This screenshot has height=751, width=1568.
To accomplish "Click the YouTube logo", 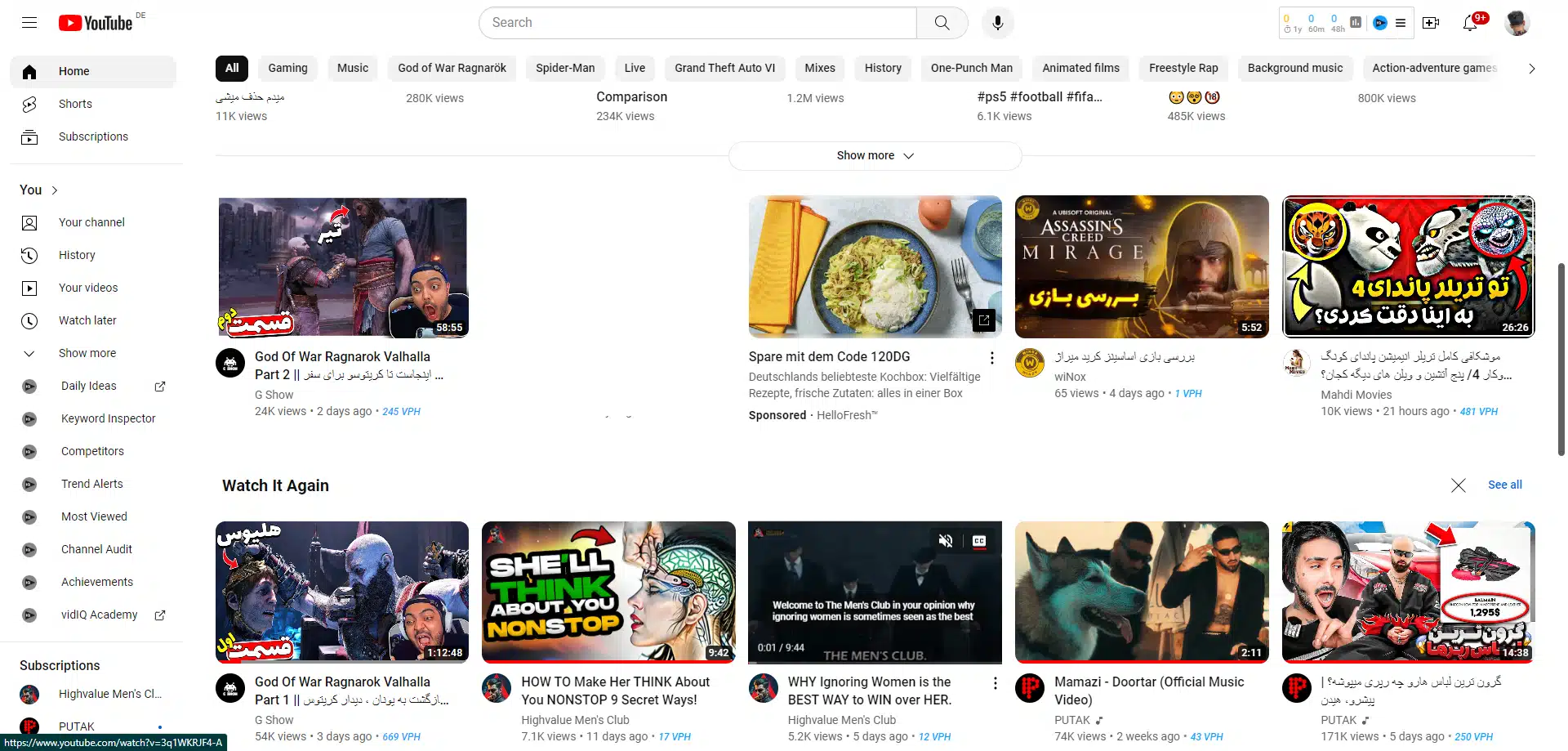I will [x=96, y=23].
